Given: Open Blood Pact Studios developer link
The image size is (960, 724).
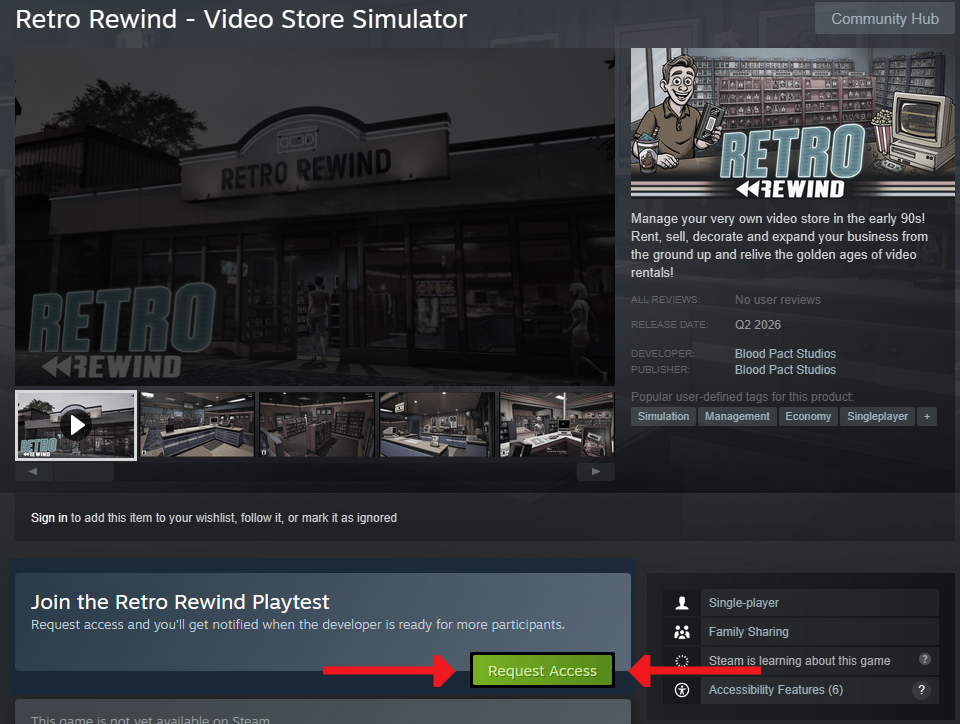Looking at the screenshot, I should click(785, 354).
